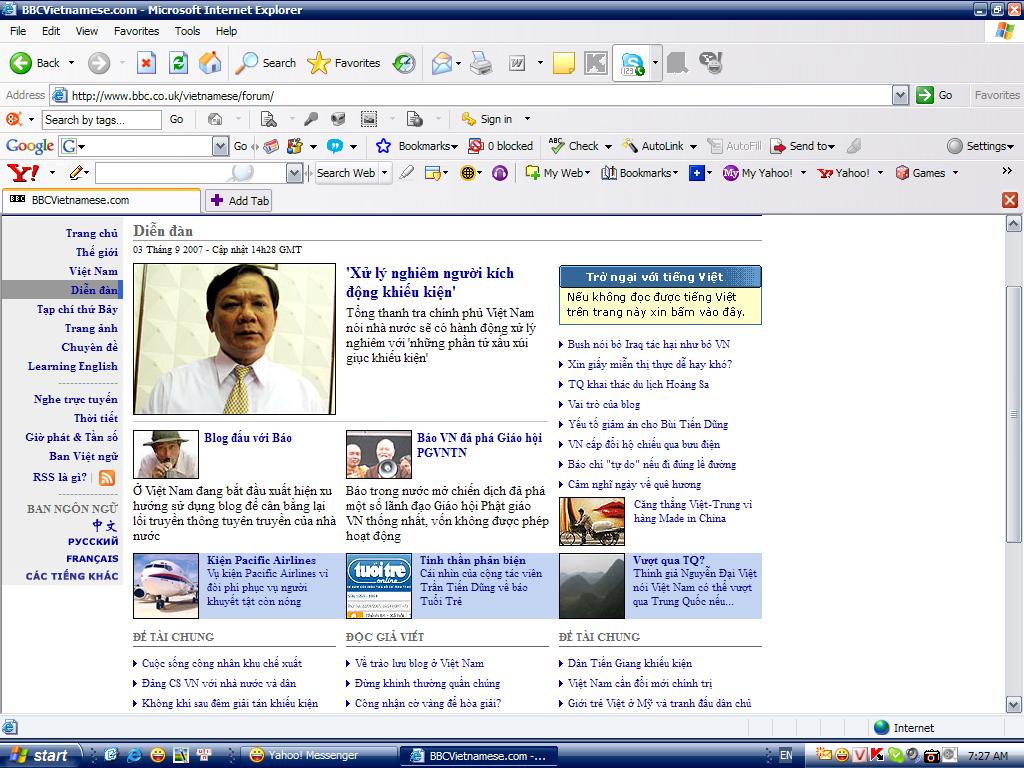Click the Add Tab button
Viewport: 1024px width, 768px height.
pyautogui.click(x=239, y=200)
